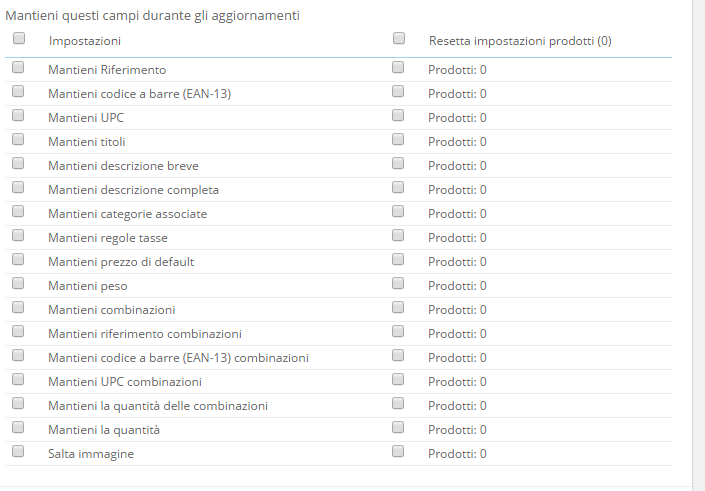This screenshot has height=491, width=705.
Task: Select all via 'Impostazioni' header checkbox
Action: pos(18,39)
